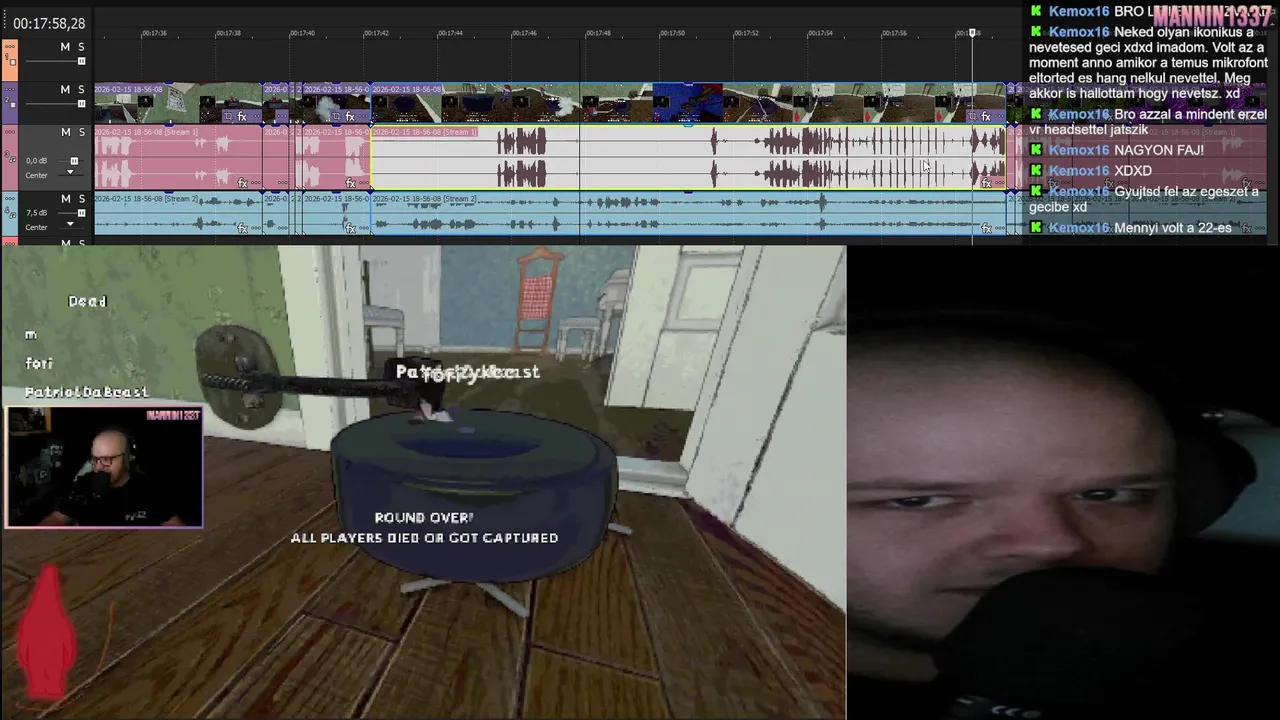The height and width of the screenshot is (720, 1280).
Task: Open fx on first blue Stream 2 clip
Action: pos(242,228)
